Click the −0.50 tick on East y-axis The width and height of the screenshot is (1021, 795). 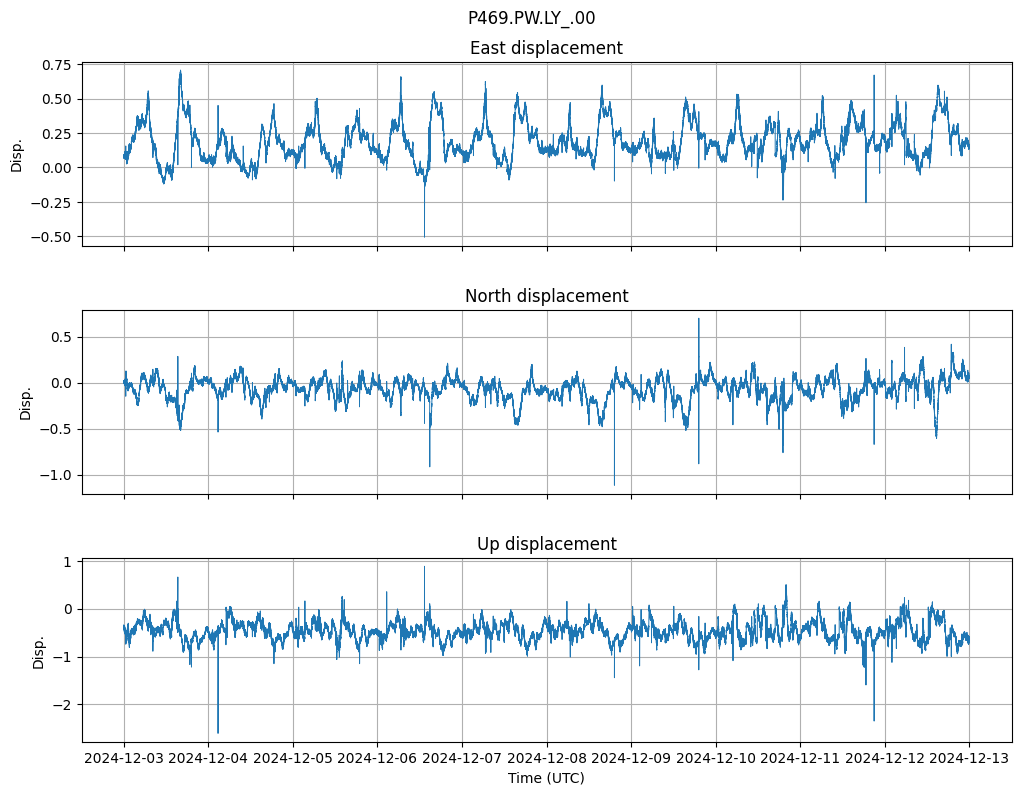(x=52, y=237)
